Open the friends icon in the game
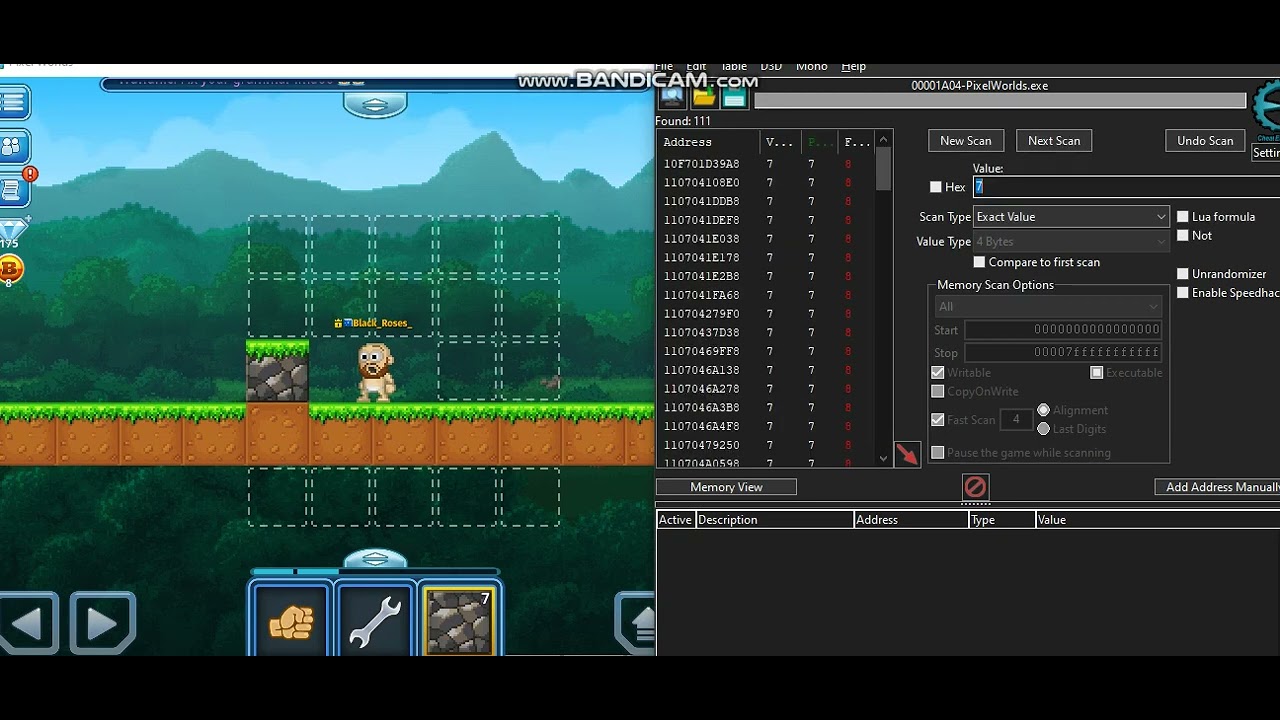Viewport: 1280px width, 720px height. point(14,147)
